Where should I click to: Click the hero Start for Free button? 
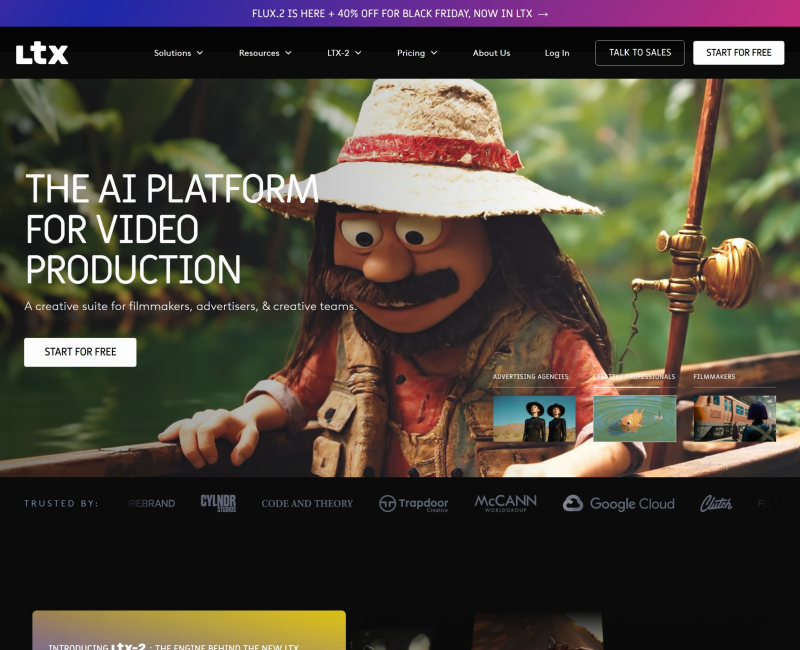(80, 352)
